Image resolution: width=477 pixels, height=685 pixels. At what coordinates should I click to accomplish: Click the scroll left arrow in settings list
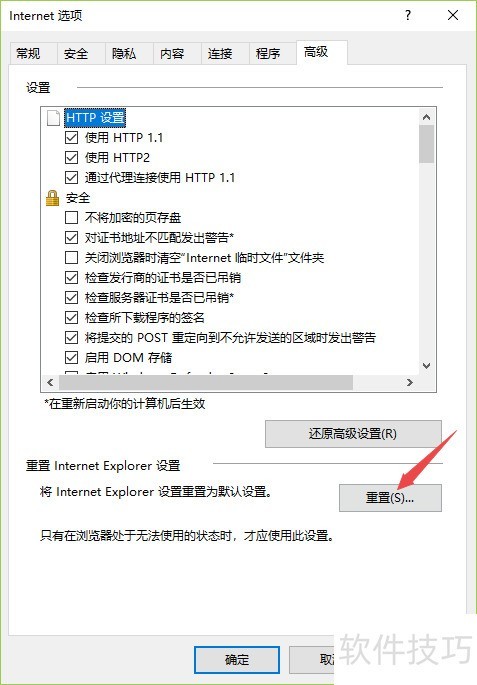click(50, 383)
